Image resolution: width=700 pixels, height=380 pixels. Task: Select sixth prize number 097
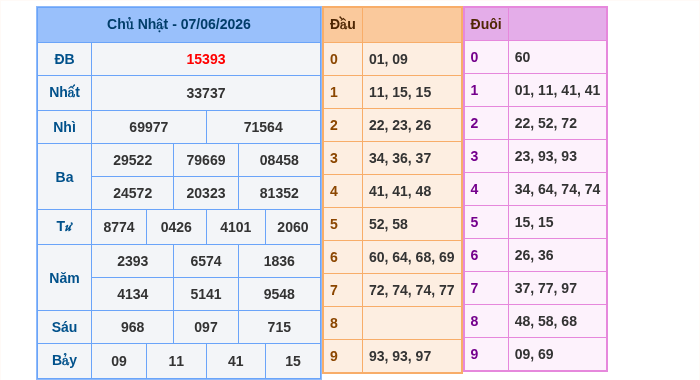pyautogui.click(x=206, y=327)
